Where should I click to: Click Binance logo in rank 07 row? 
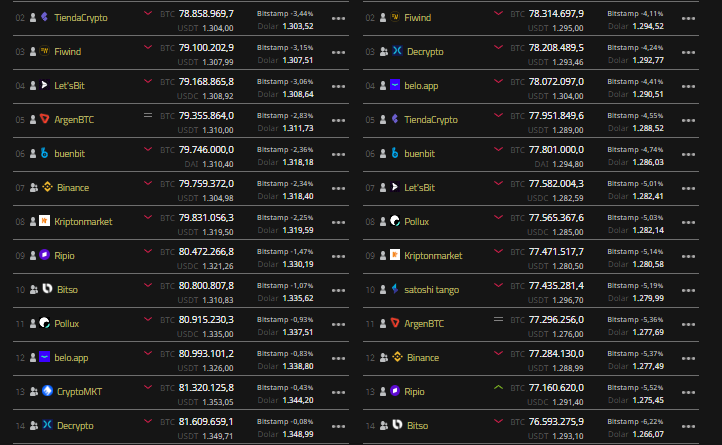(44, 187)
